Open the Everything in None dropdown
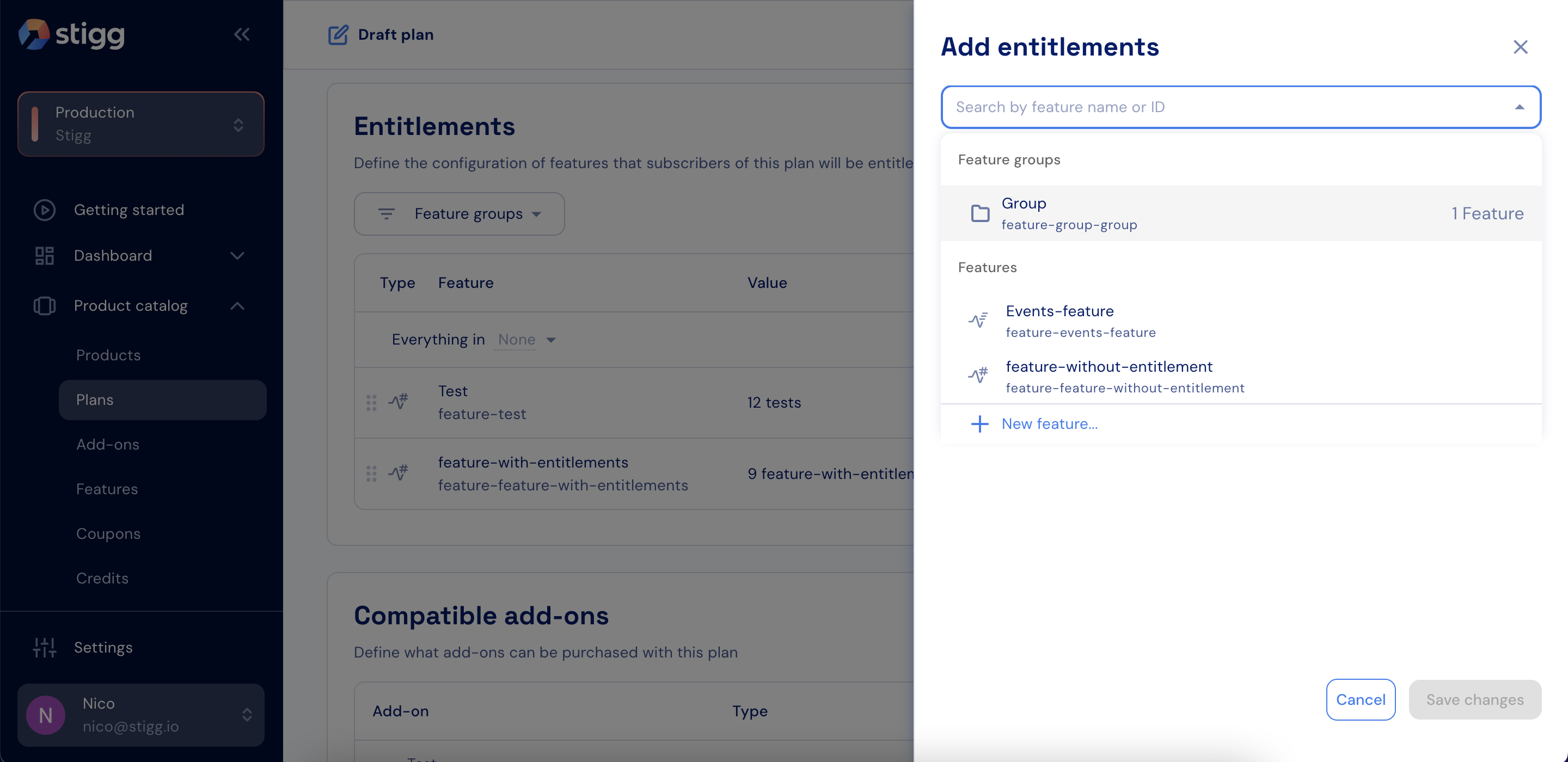 tap(526, 340)
